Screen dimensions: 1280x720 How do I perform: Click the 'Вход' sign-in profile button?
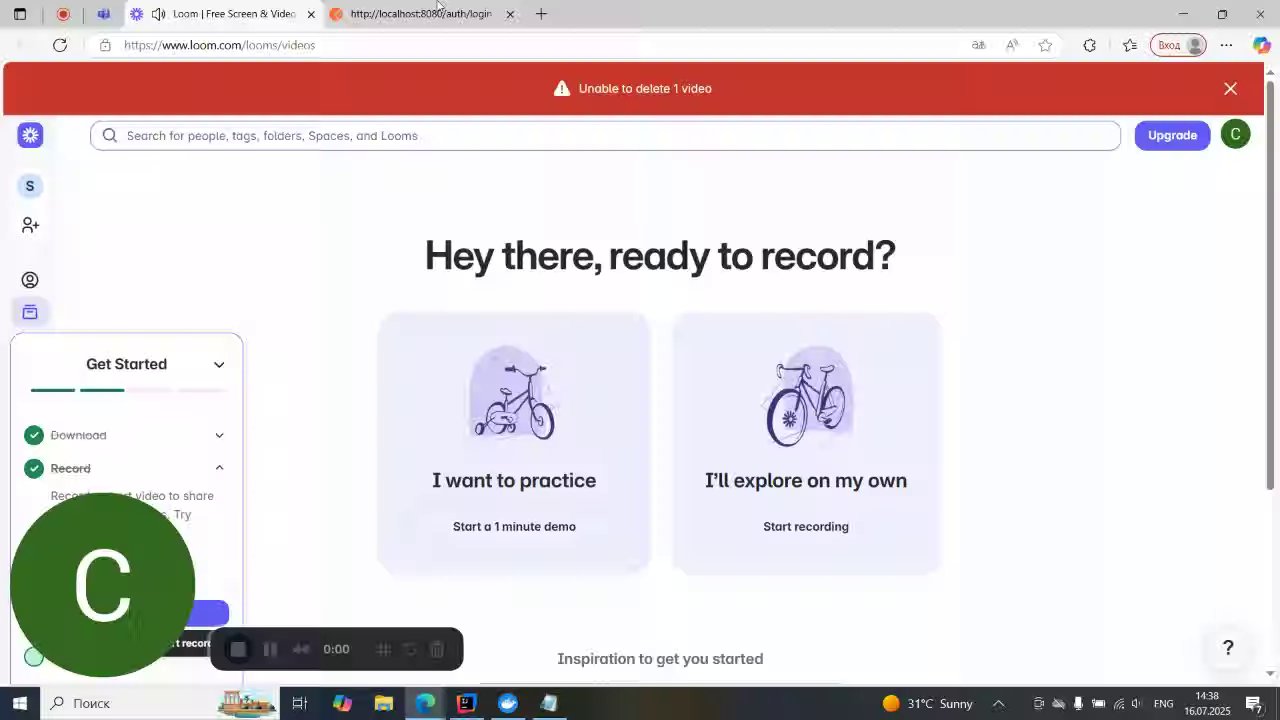pos(1178,45)
